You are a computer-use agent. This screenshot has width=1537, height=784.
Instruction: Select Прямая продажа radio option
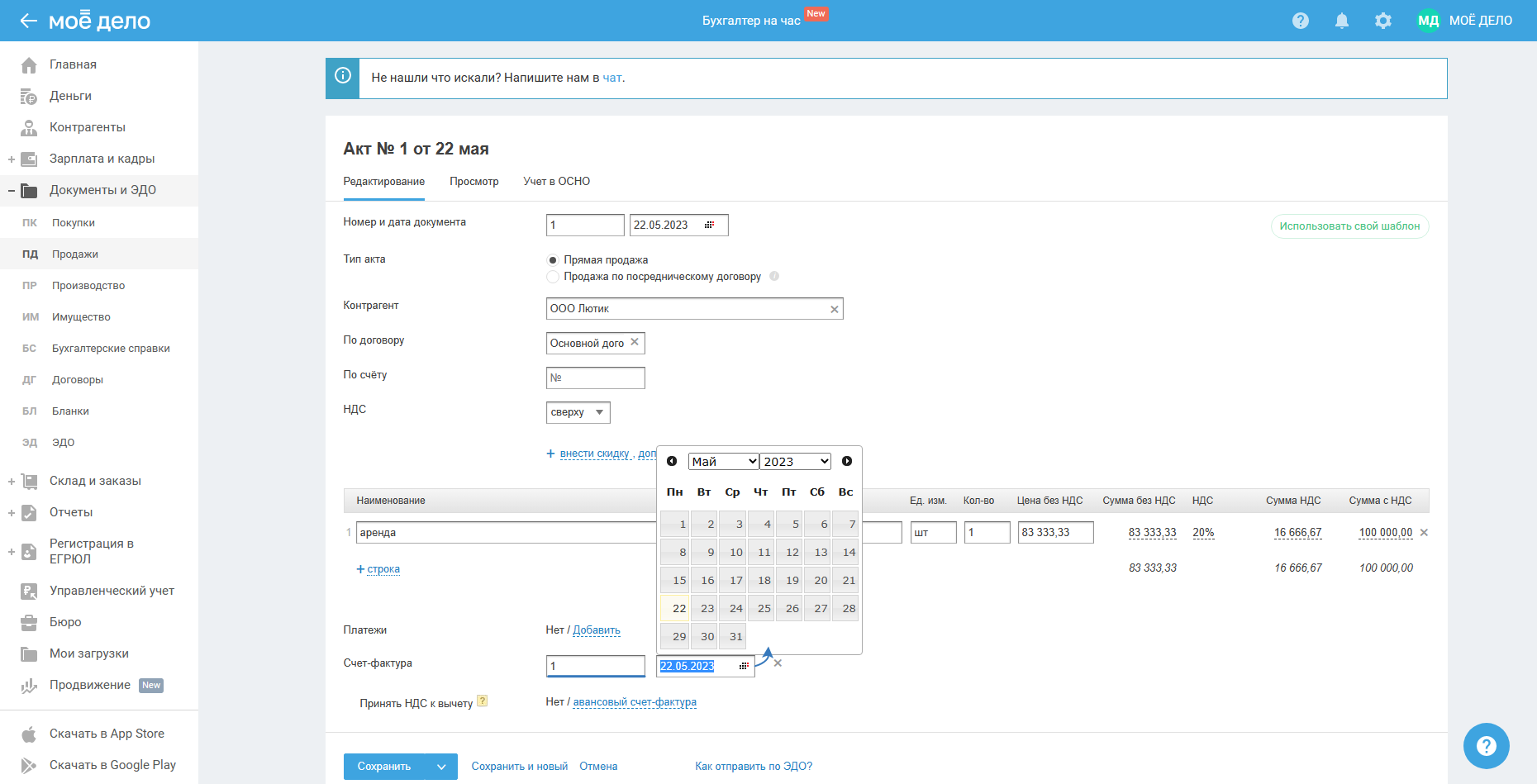click(553, 260)
